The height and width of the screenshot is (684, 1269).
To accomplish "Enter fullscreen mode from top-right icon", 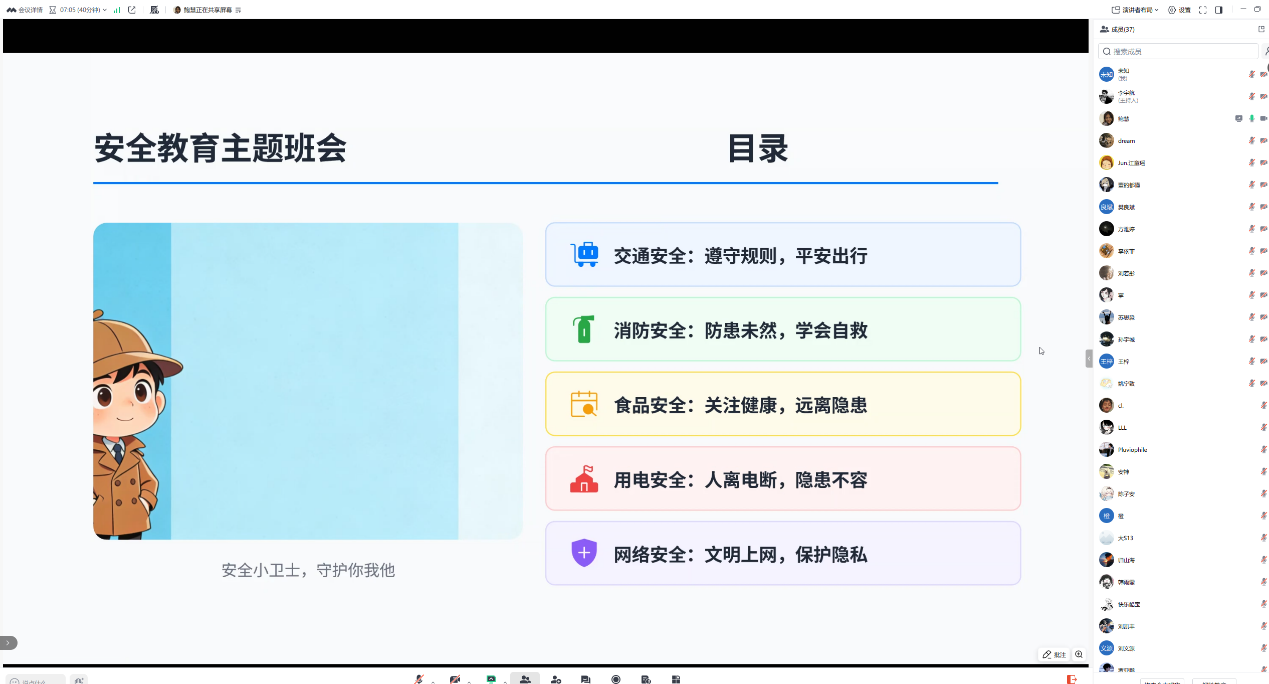I will click(1203, 10).
